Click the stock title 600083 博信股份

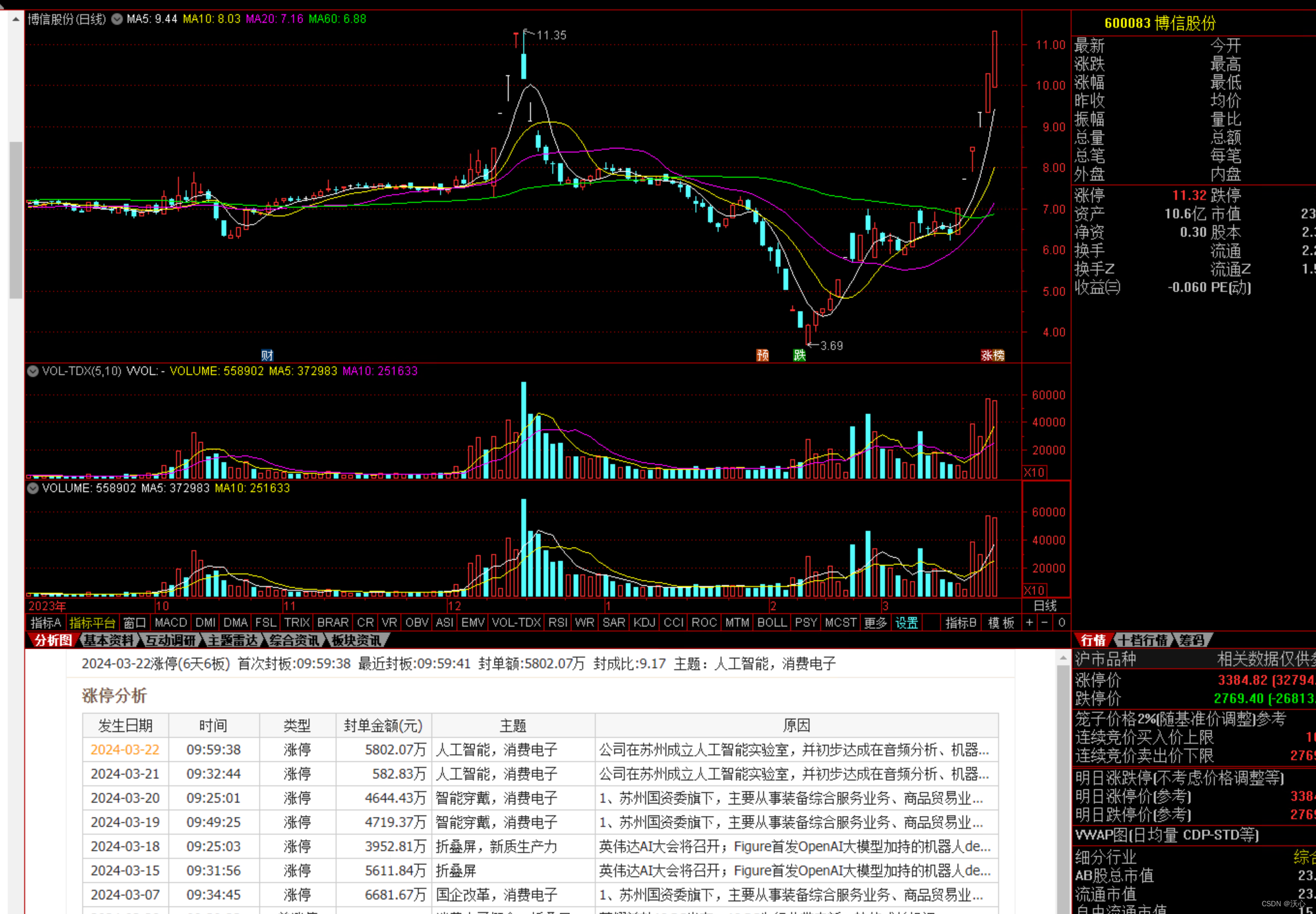pos(1160,23)
